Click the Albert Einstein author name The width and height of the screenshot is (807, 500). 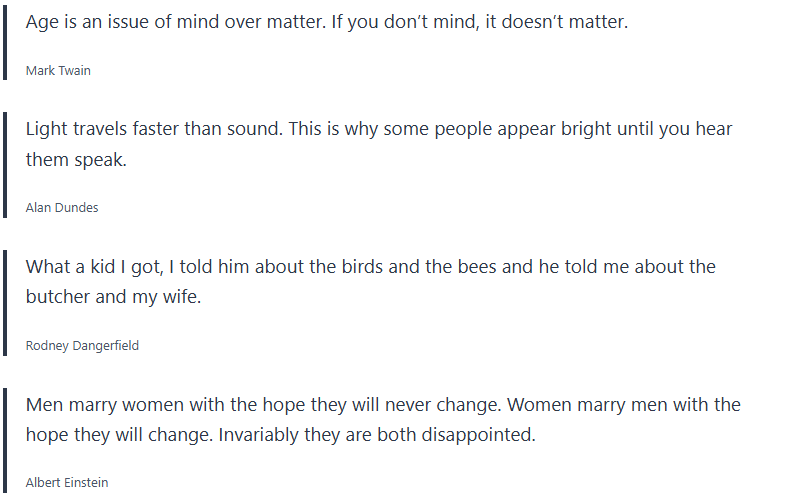pyautogui.click(x=67, y=483)
